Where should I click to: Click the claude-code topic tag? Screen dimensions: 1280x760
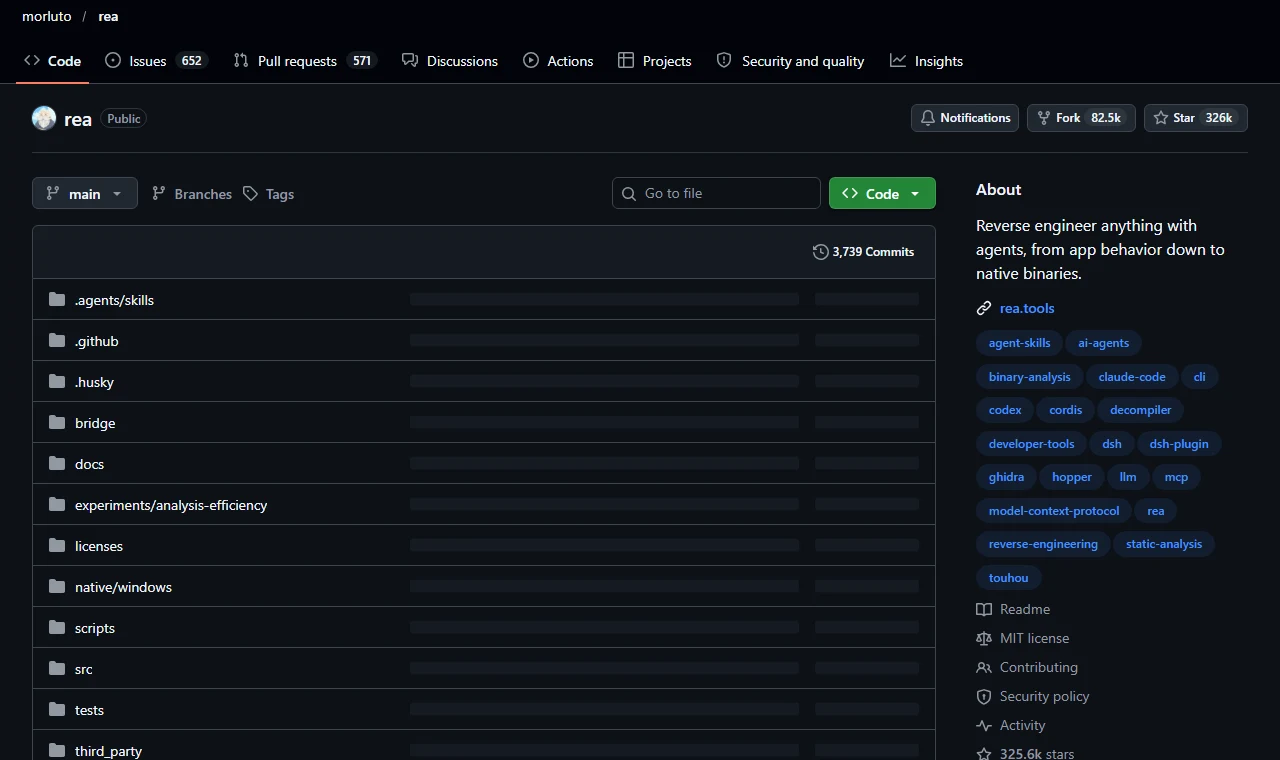tap(1132, 377)
